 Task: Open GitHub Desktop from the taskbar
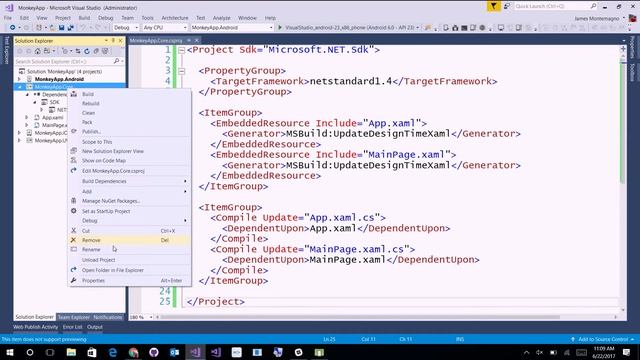coord(154,352)
